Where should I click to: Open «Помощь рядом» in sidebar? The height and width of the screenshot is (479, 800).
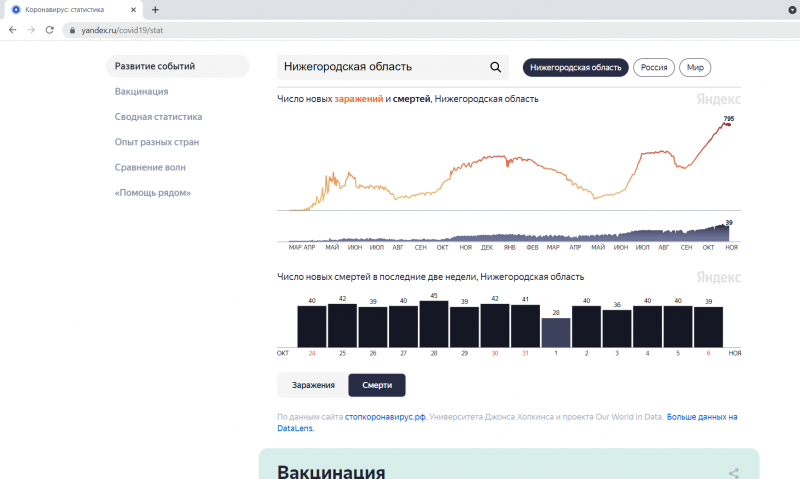153,193
